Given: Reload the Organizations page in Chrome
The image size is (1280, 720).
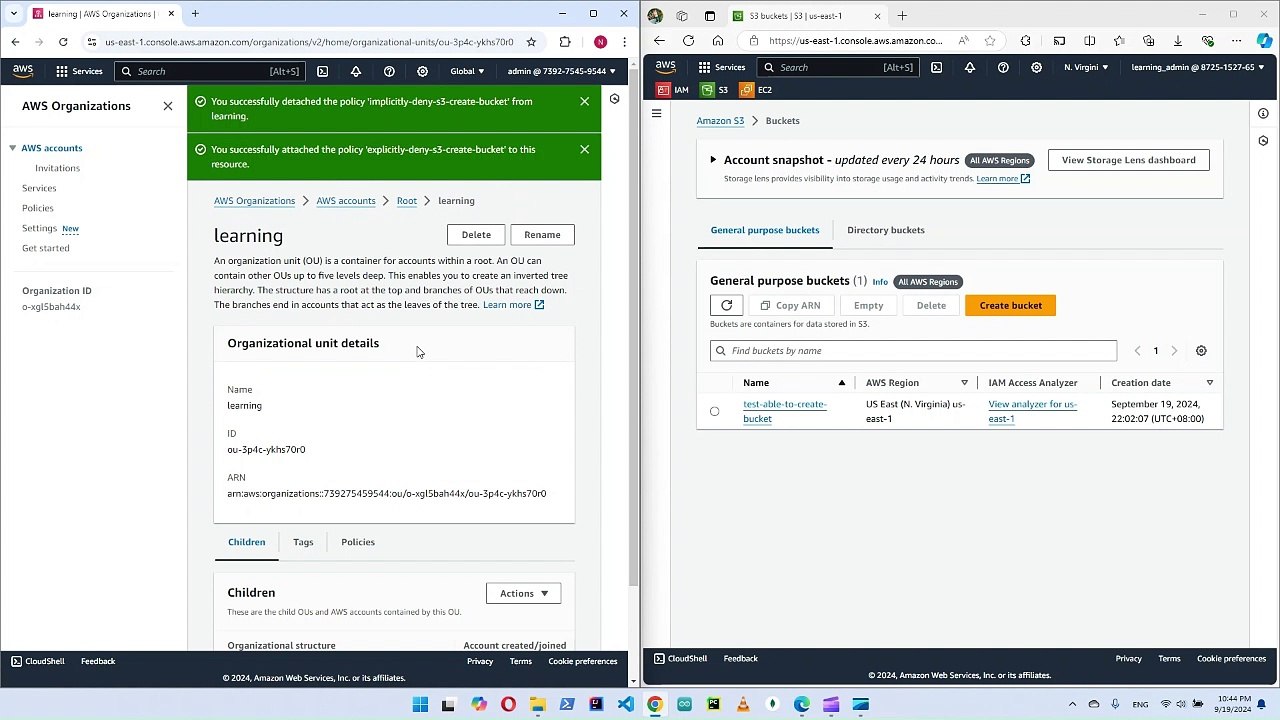Looking at the screenshot, I should tap(63, 42).
